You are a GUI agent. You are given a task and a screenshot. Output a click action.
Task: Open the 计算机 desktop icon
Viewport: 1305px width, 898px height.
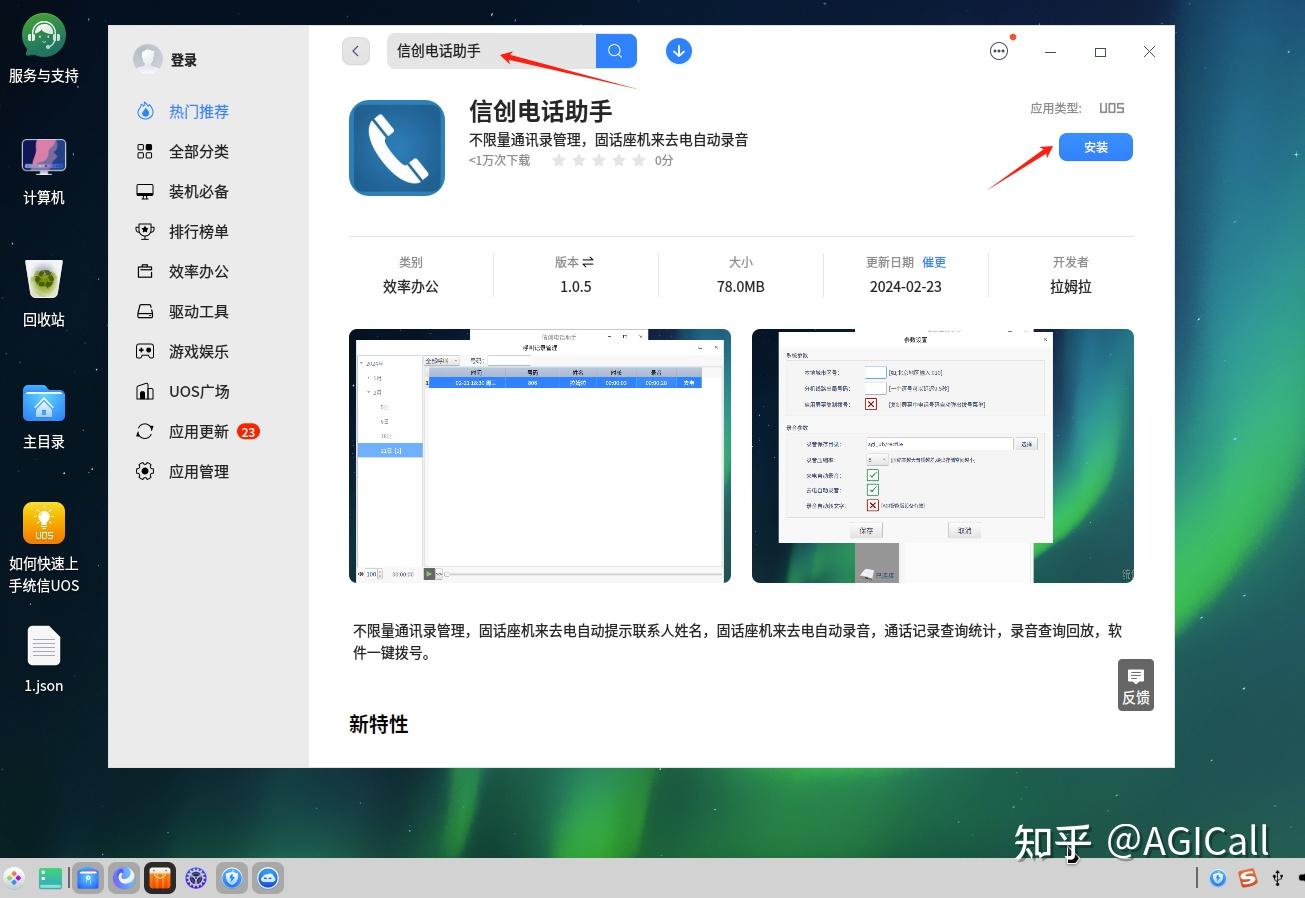(x=44, y=171)
